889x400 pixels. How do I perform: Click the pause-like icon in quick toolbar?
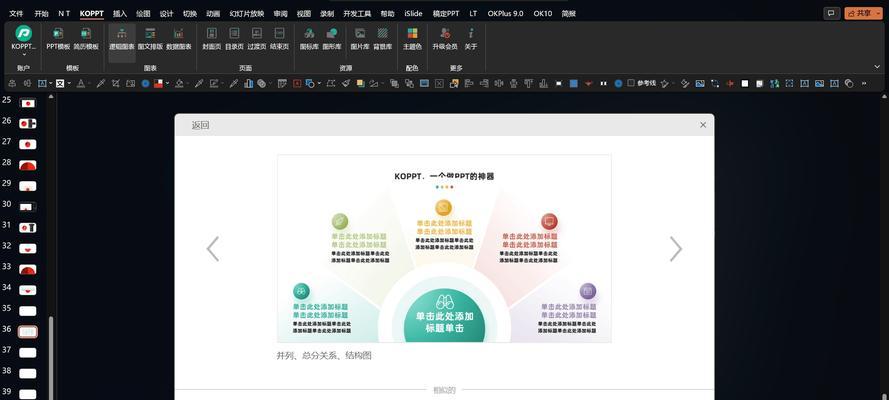pos(603,83)
